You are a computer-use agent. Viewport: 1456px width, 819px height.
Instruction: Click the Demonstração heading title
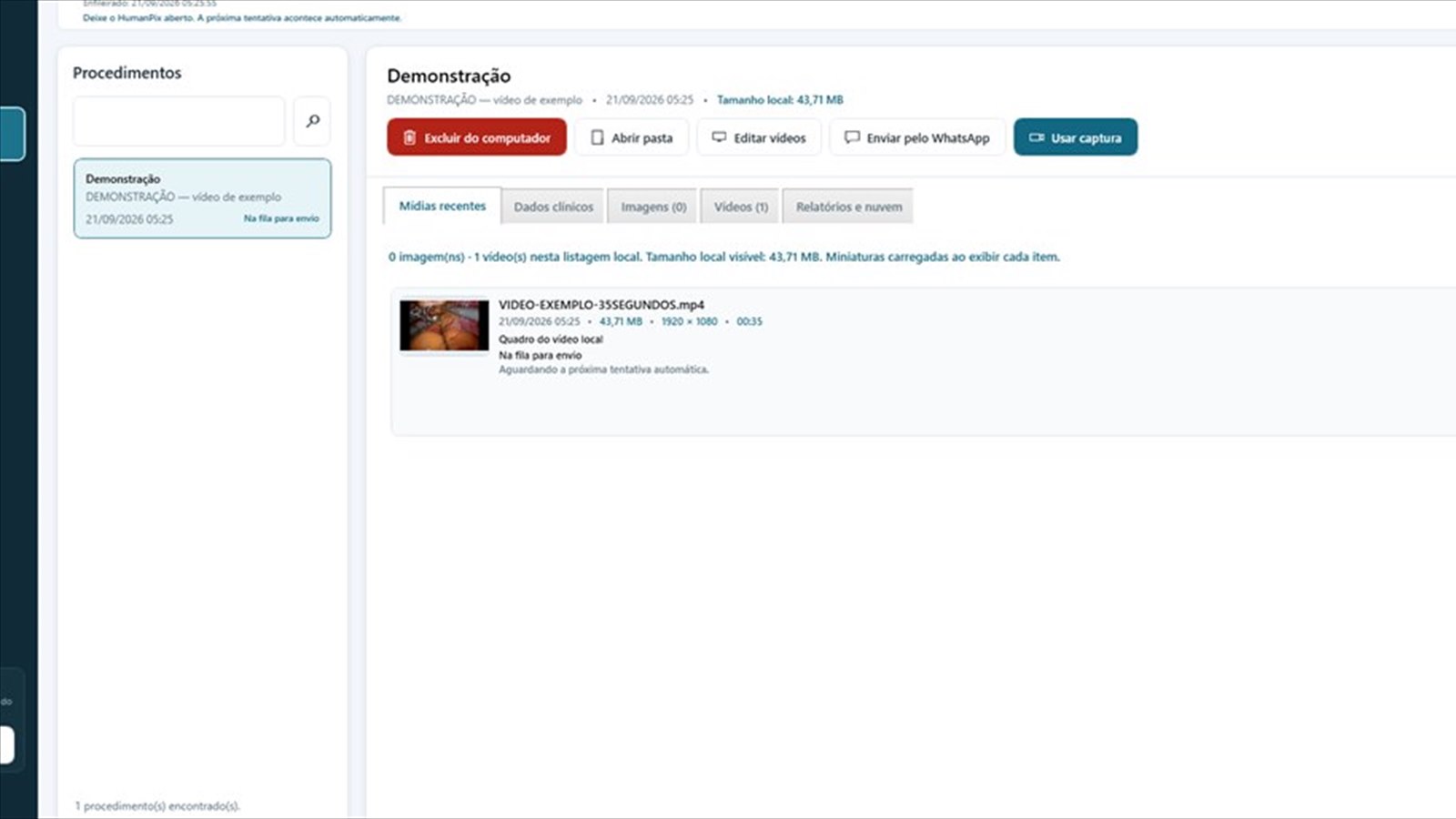pos(449,76)
